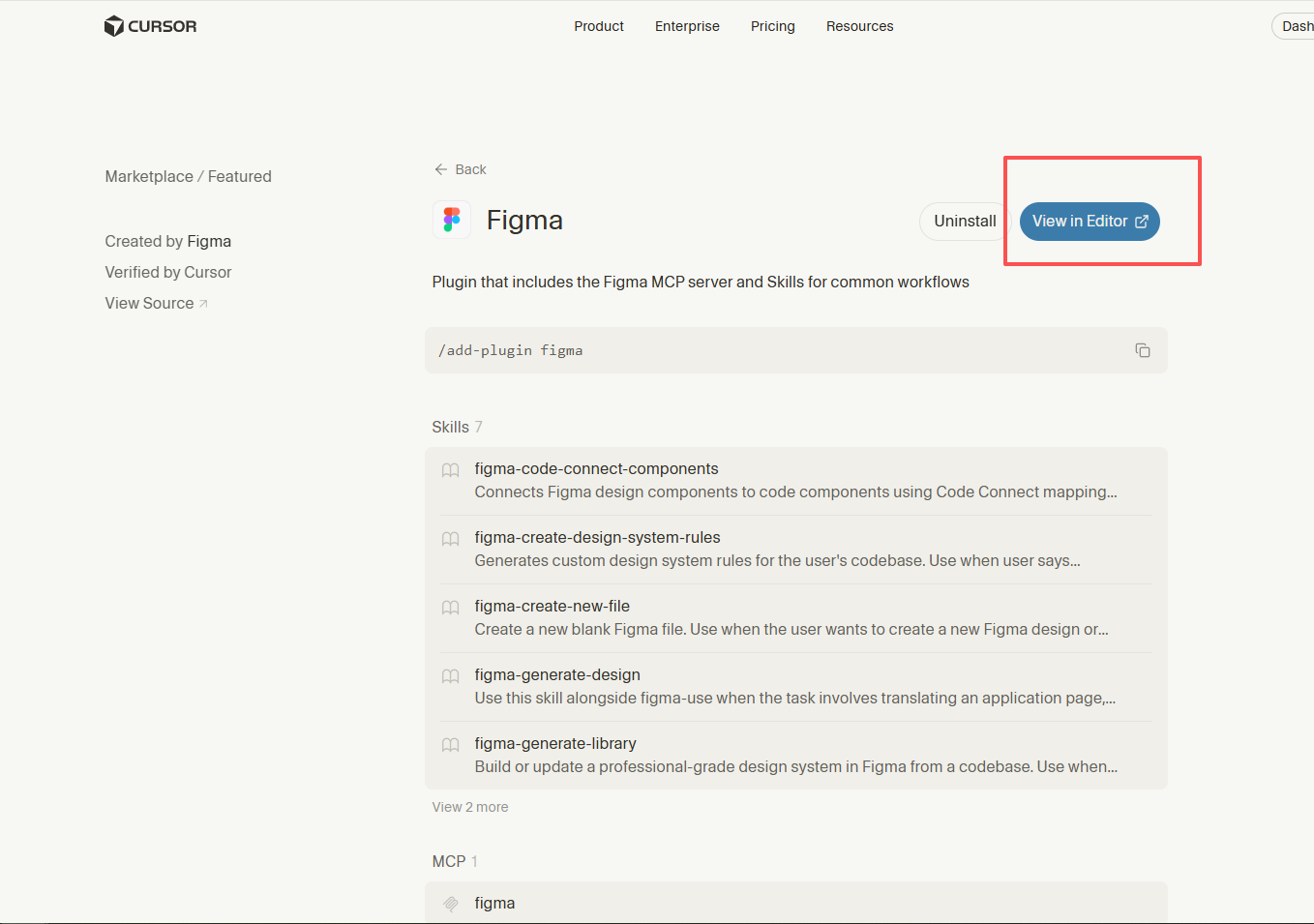1314x924 pixels.
Task: Click the description starting 'Create a new blank Figma file'
Action: coord(791,630)
